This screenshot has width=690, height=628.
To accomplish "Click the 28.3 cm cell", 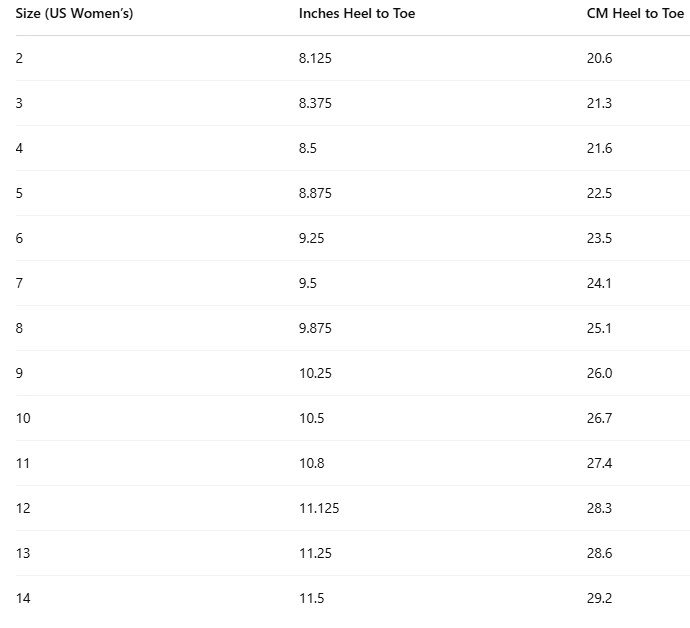I will point(599,508).
